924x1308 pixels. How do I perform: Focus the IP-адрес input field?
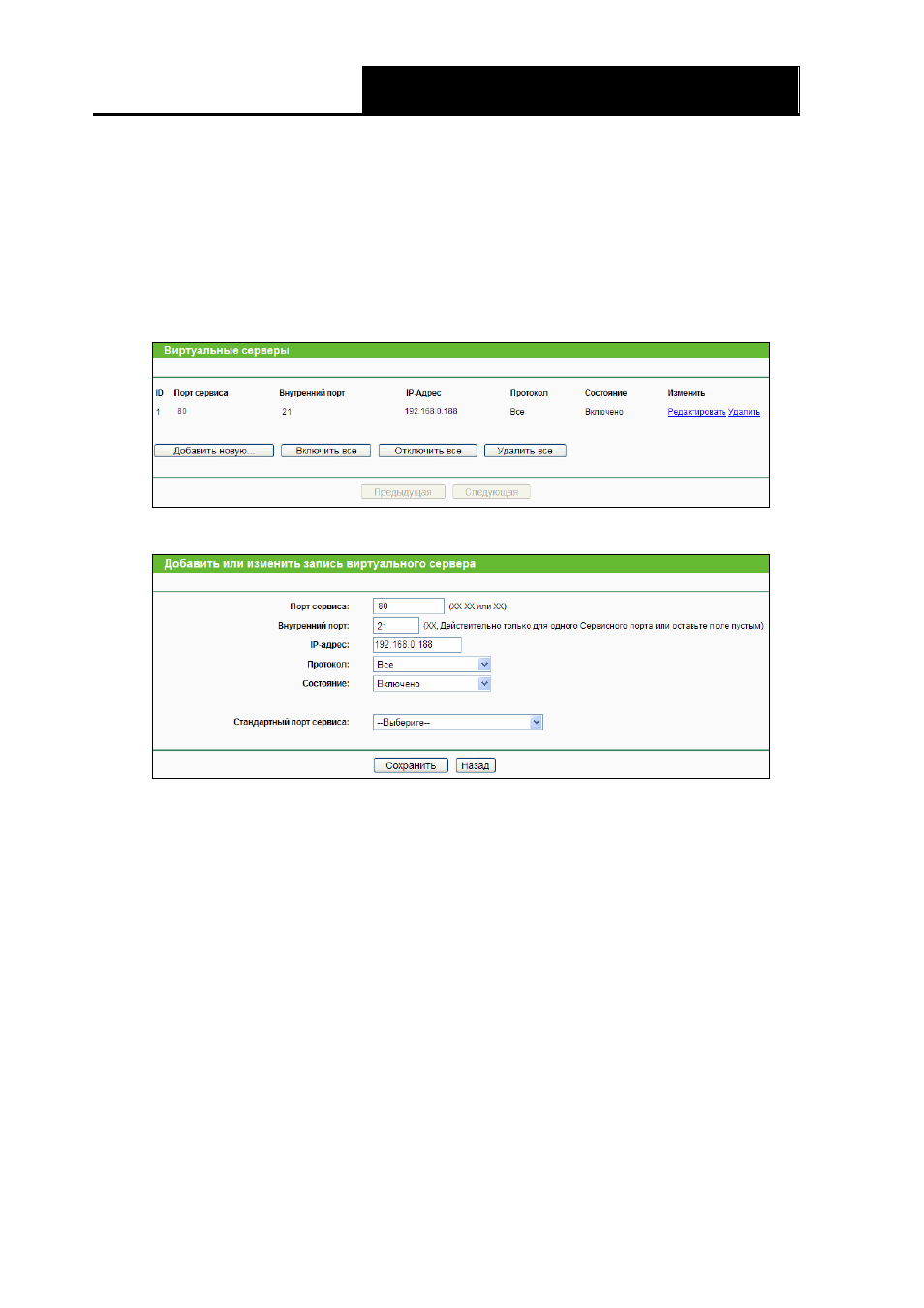417,644
